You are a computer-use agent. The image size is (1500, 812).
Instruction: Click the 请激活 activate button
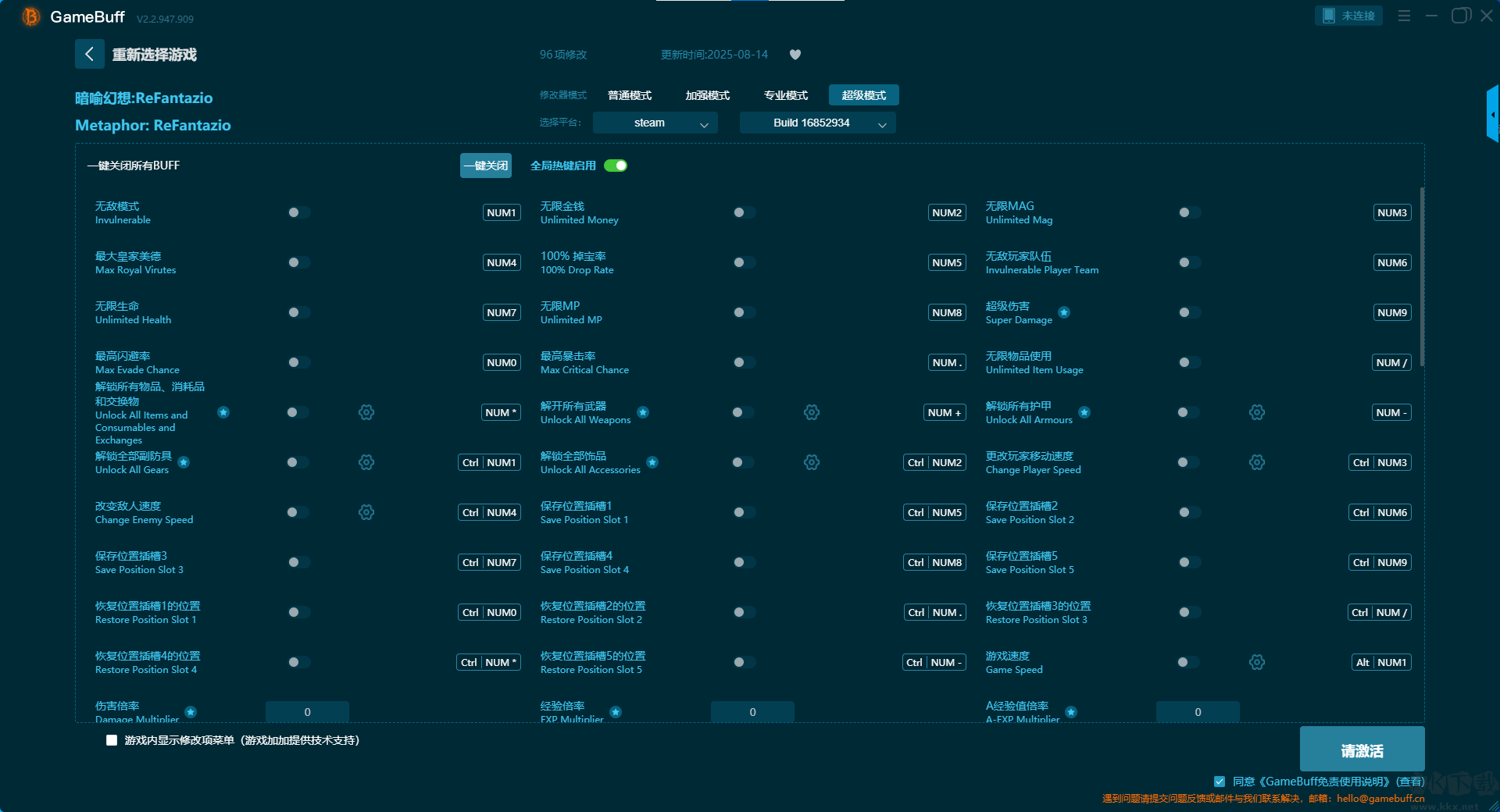(1362, 750)
